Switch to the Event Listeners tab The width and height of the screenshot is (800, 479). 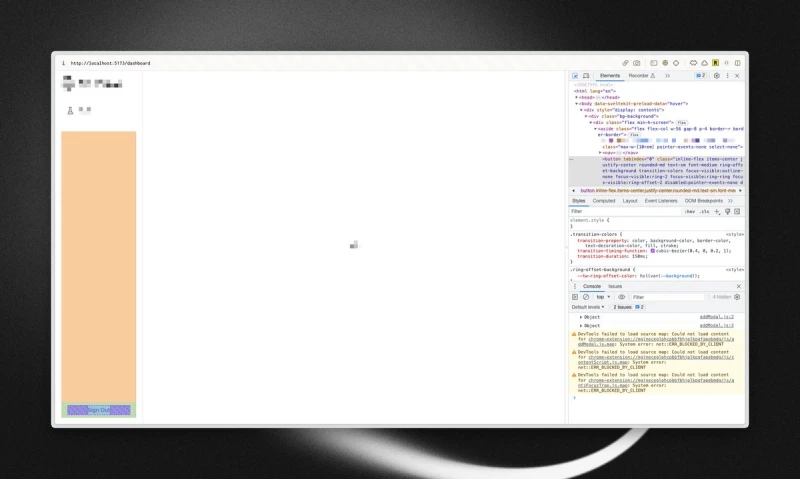(662, 200)
